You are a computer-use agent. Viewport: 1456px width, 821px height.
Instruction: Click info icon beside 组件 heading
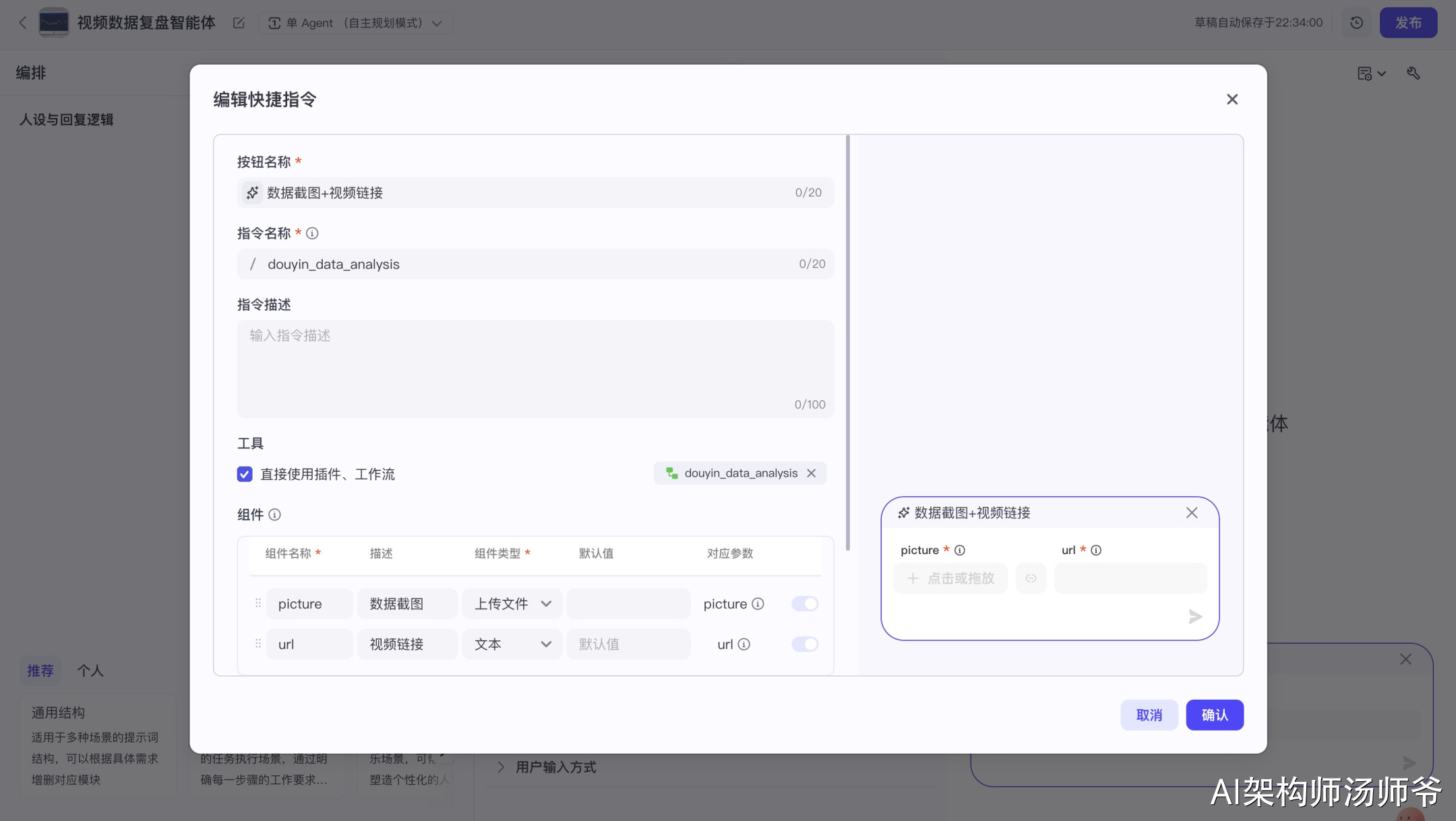click(274, 515)
